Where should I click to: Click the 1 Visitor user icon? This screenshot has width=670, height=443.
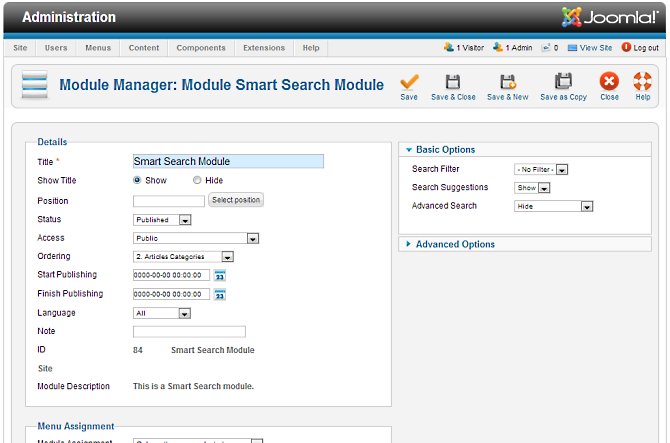[449, 47]
